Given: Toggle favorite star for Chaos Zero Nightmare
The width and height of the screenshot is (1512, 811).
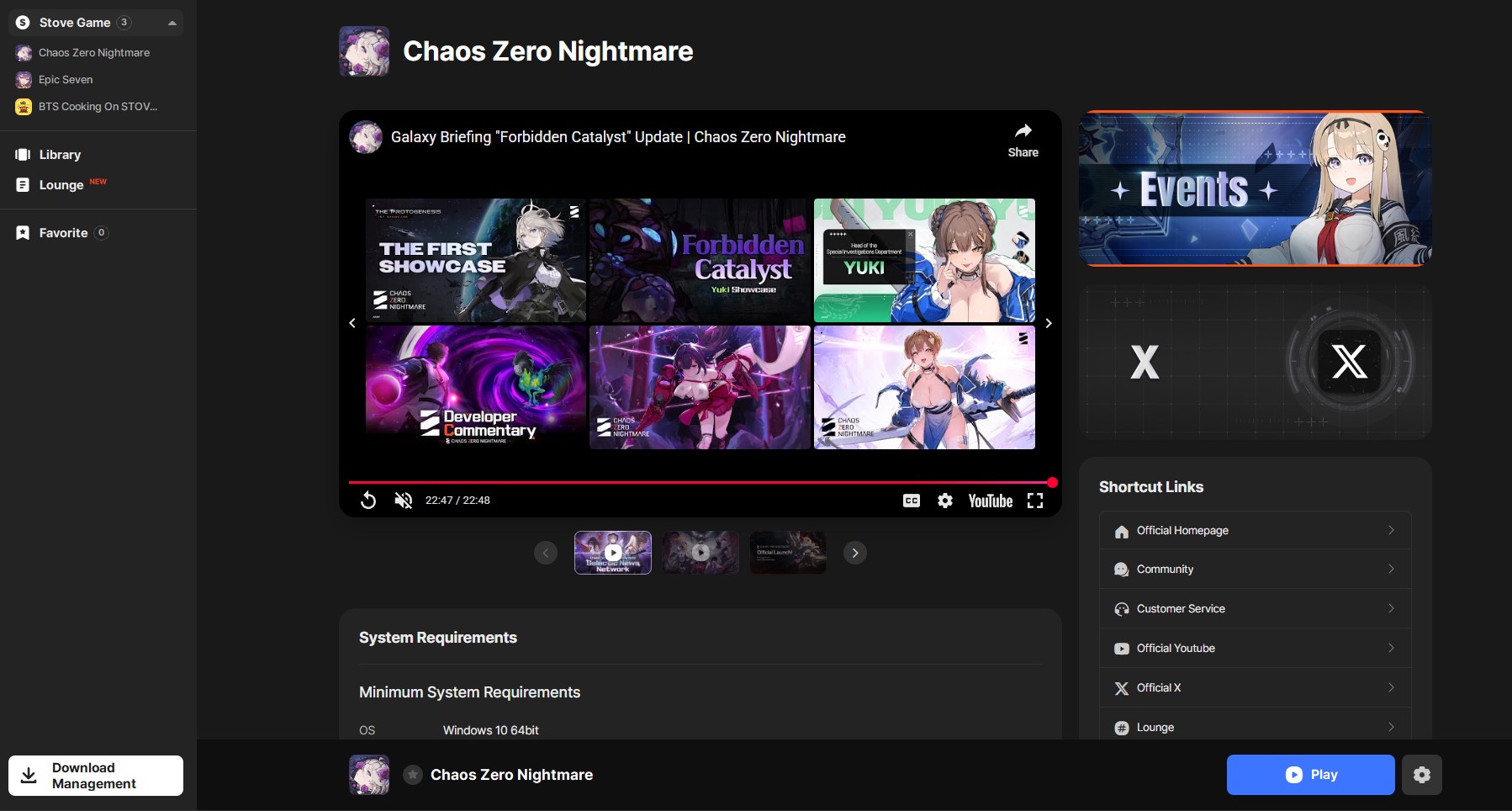Looking at the screenshot, I should (x=413, y=775).
